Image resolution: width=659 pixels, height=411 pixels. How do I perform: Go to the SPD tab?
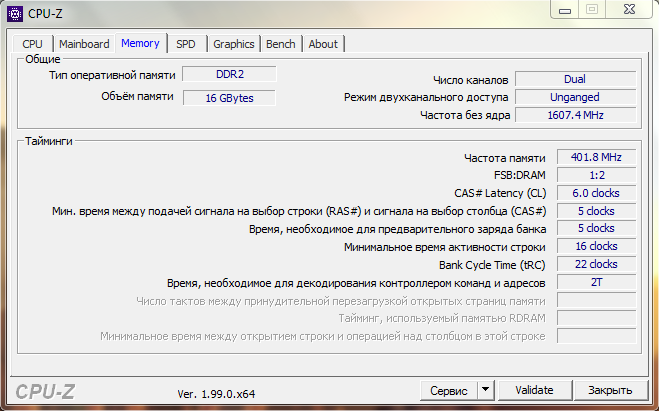[x=186, y=44]
